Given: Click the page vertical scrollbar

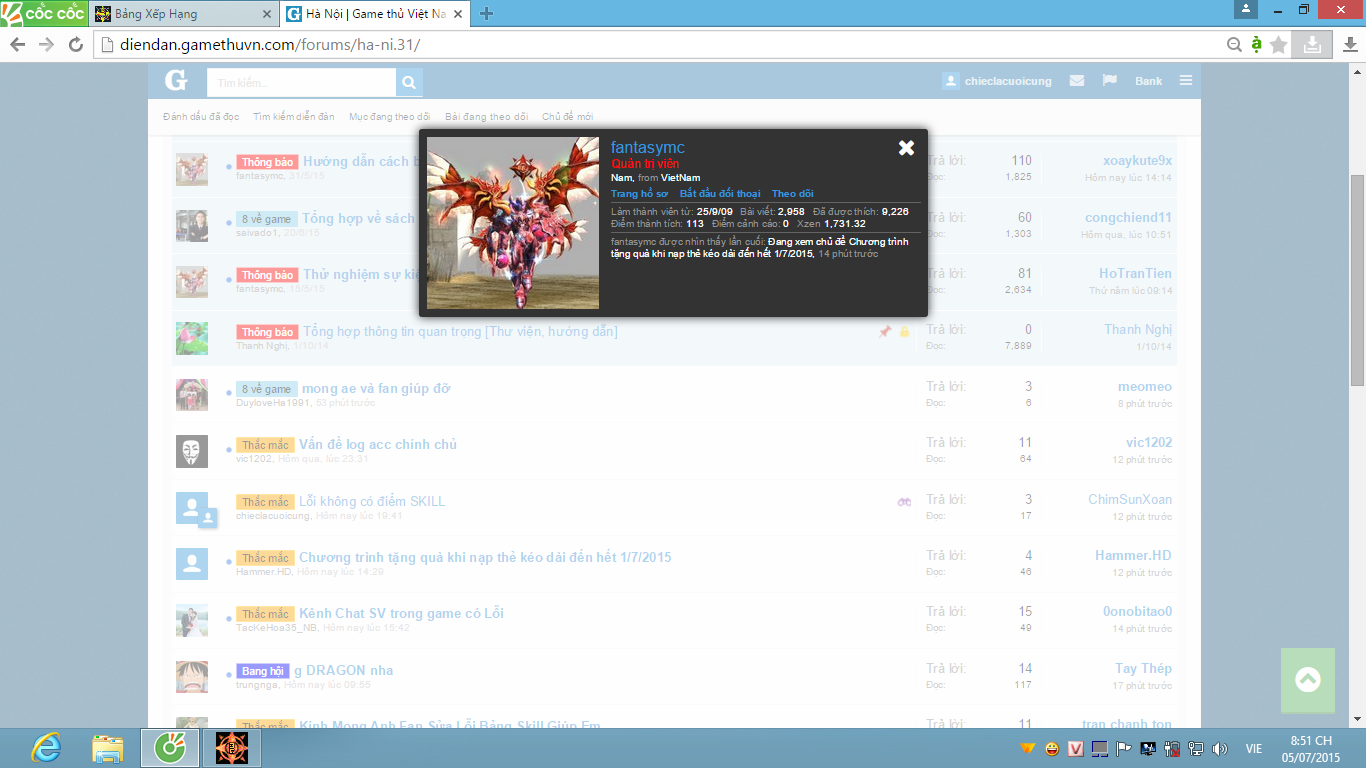Looking at the screenshot, I should point(1357,280).
